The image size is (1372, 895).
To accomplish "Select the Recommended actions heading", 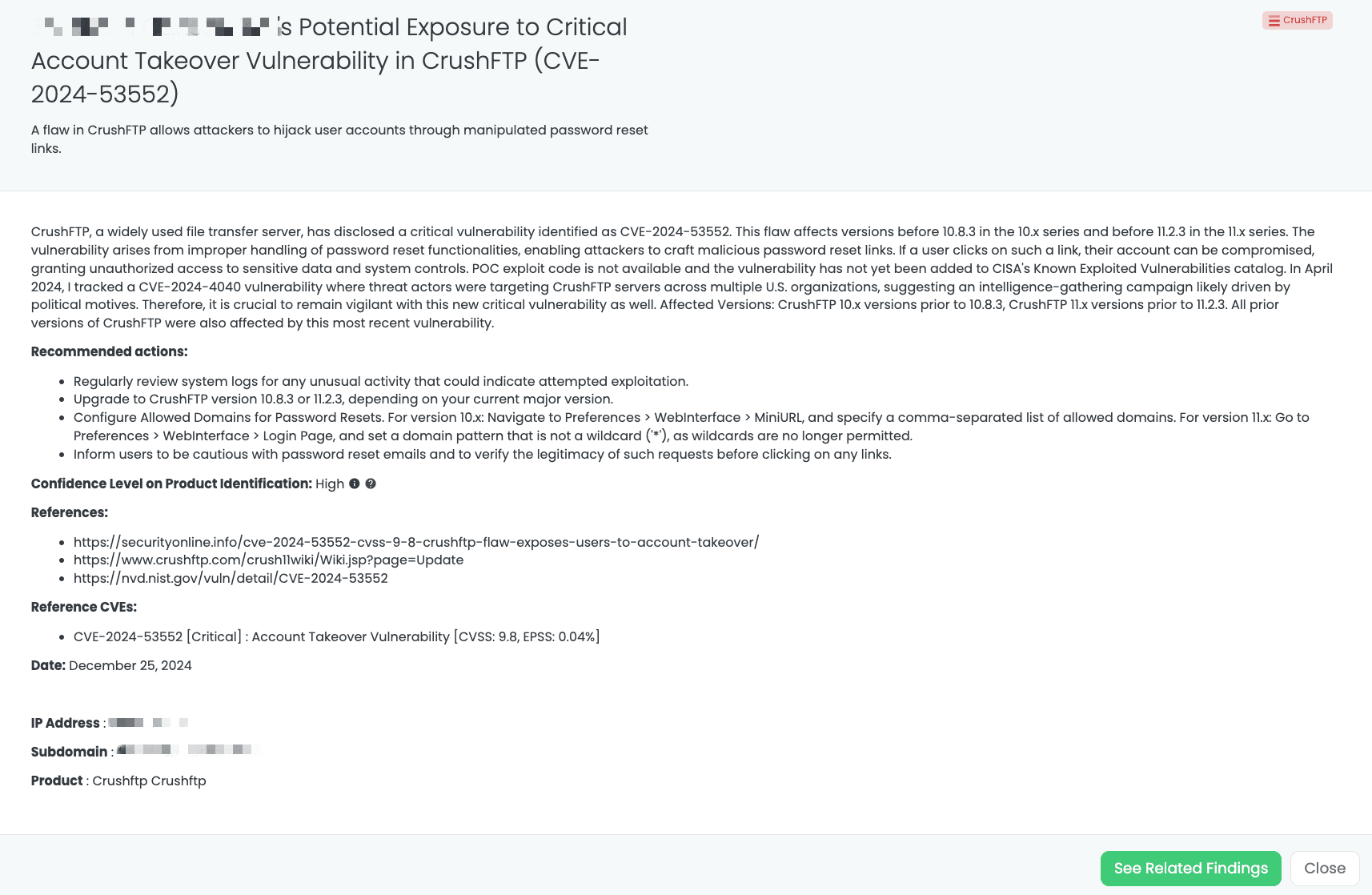I will click(109, 351).
